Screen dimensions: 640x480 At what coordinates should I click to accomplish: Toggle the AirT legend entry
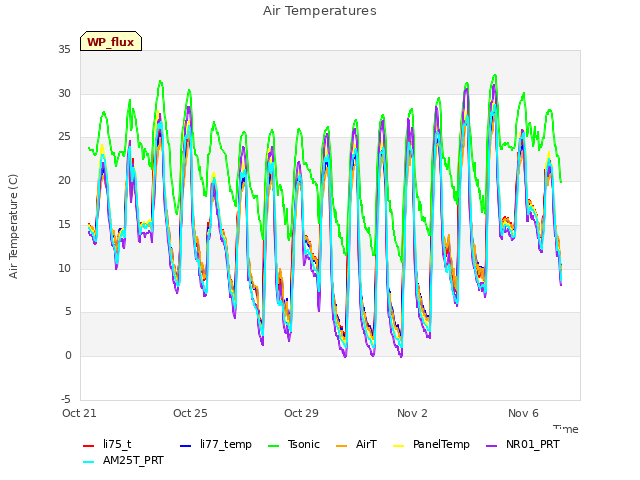pyautogui.click(x=356, y=444)
